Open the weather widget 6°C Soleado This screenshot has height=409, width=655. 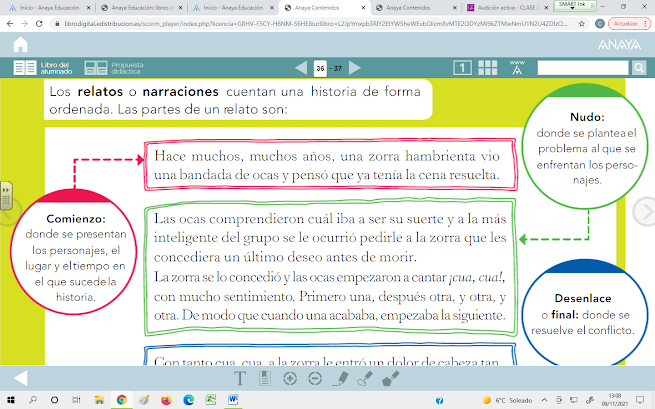pos(508,400)
